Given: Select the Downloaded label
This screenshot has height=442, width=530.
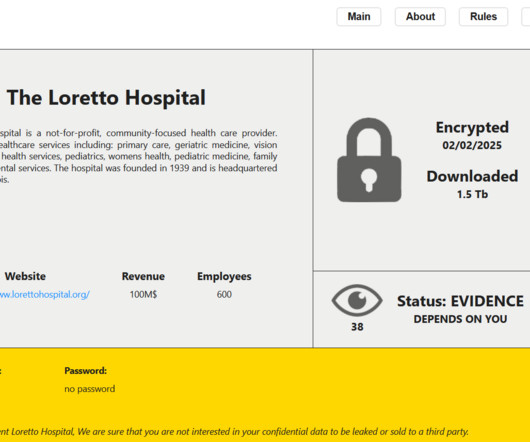Looking at the screenshot, I should (x=472, y=176).
